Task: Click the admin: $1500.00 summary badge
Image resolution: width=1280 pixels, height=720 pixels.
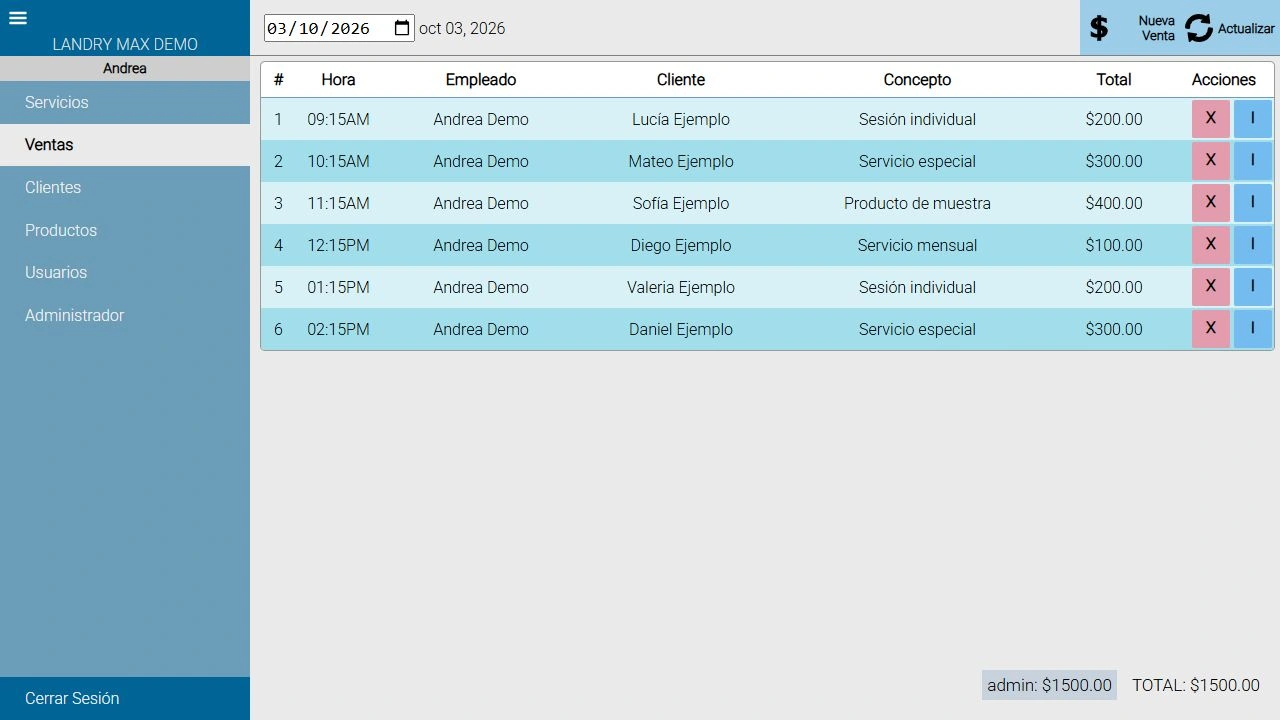Action: point(1049,685)
